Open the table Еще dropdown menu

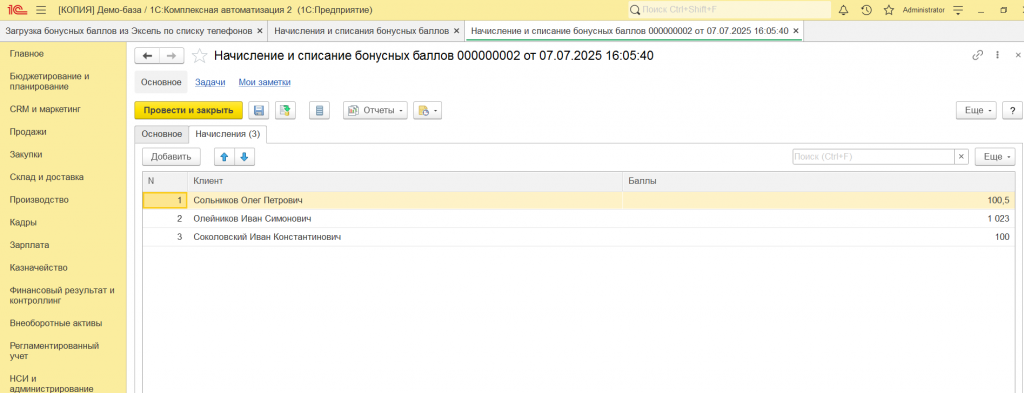(995, 157)
